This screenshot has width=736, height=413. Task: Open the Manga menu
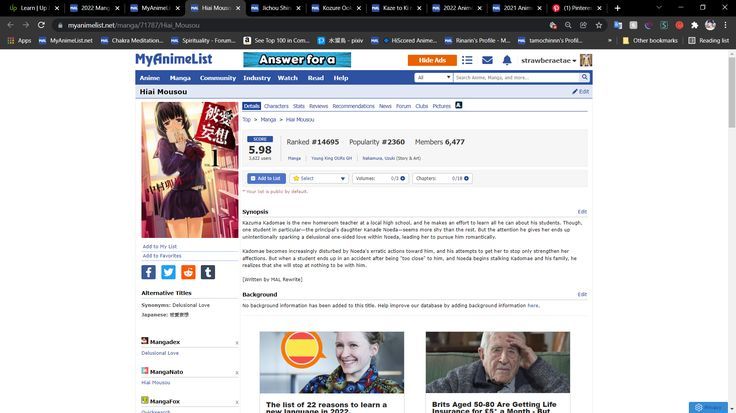[180, 78]
